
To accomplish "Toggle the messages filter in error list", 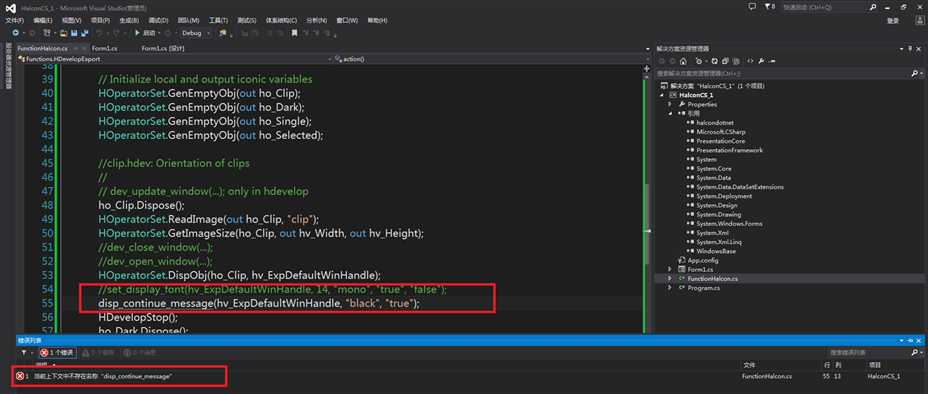I will point(139,353).
